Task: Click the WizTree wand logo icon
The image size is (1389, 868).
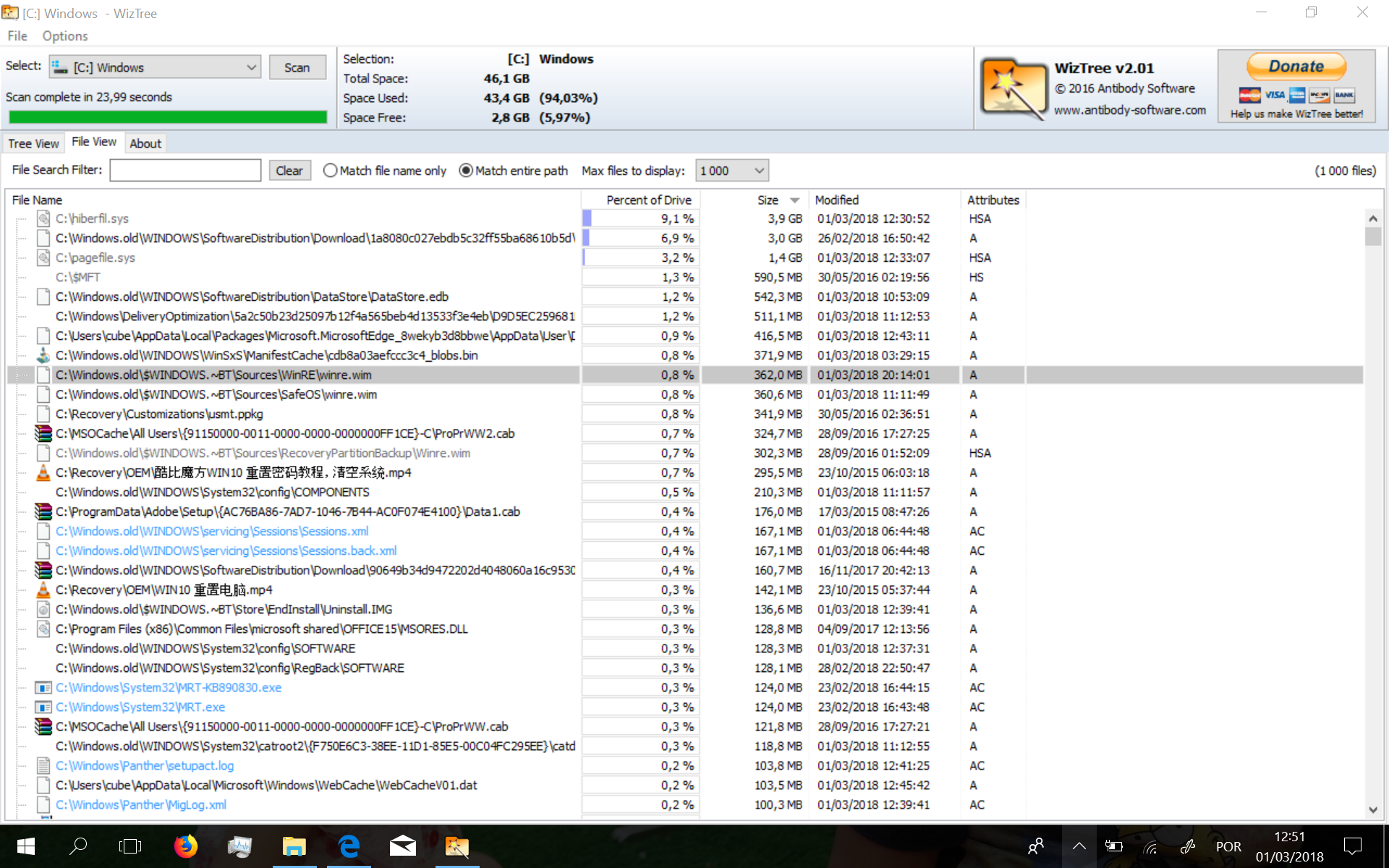Action: point(1014,88)
